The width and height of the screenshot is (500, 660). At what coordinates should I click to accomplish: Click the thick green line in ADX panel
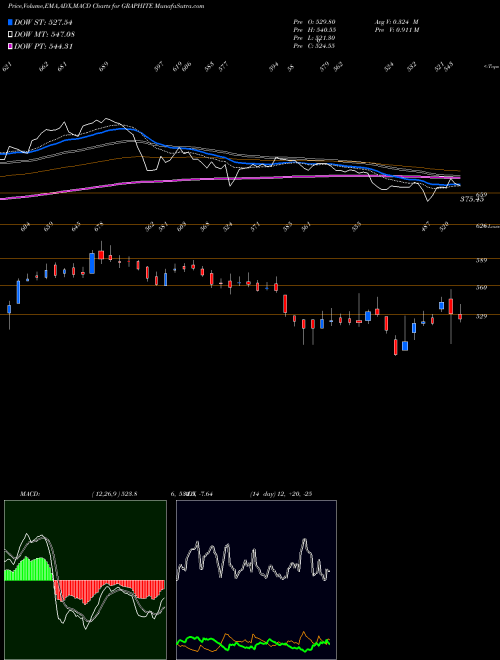(253, 643)
